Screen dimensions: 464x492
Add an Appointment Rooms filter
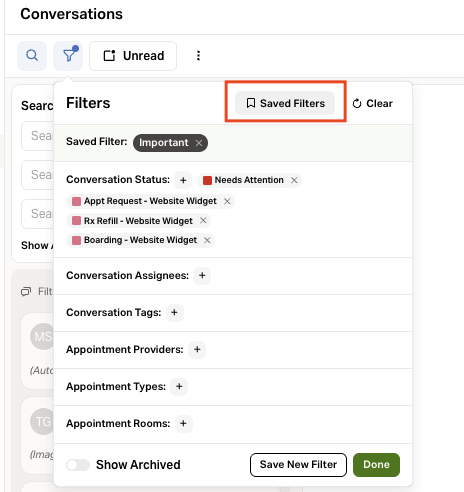tap(183, 424)
